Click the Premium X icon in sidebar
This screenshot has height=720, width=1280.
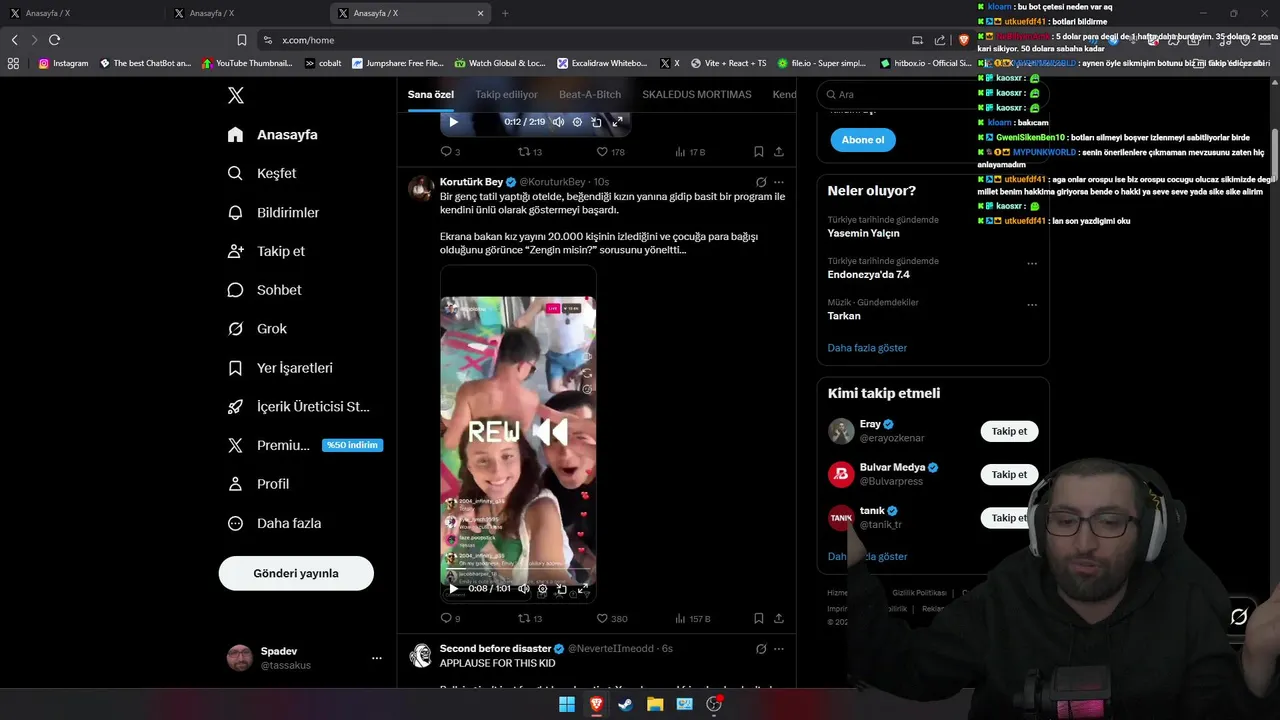coord(235,445)
